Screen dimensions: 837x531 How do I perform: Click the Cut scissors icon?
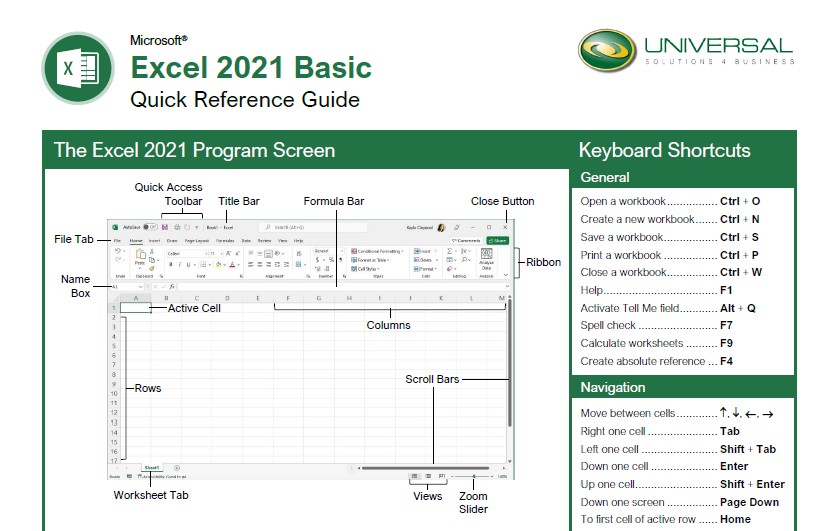152,251
